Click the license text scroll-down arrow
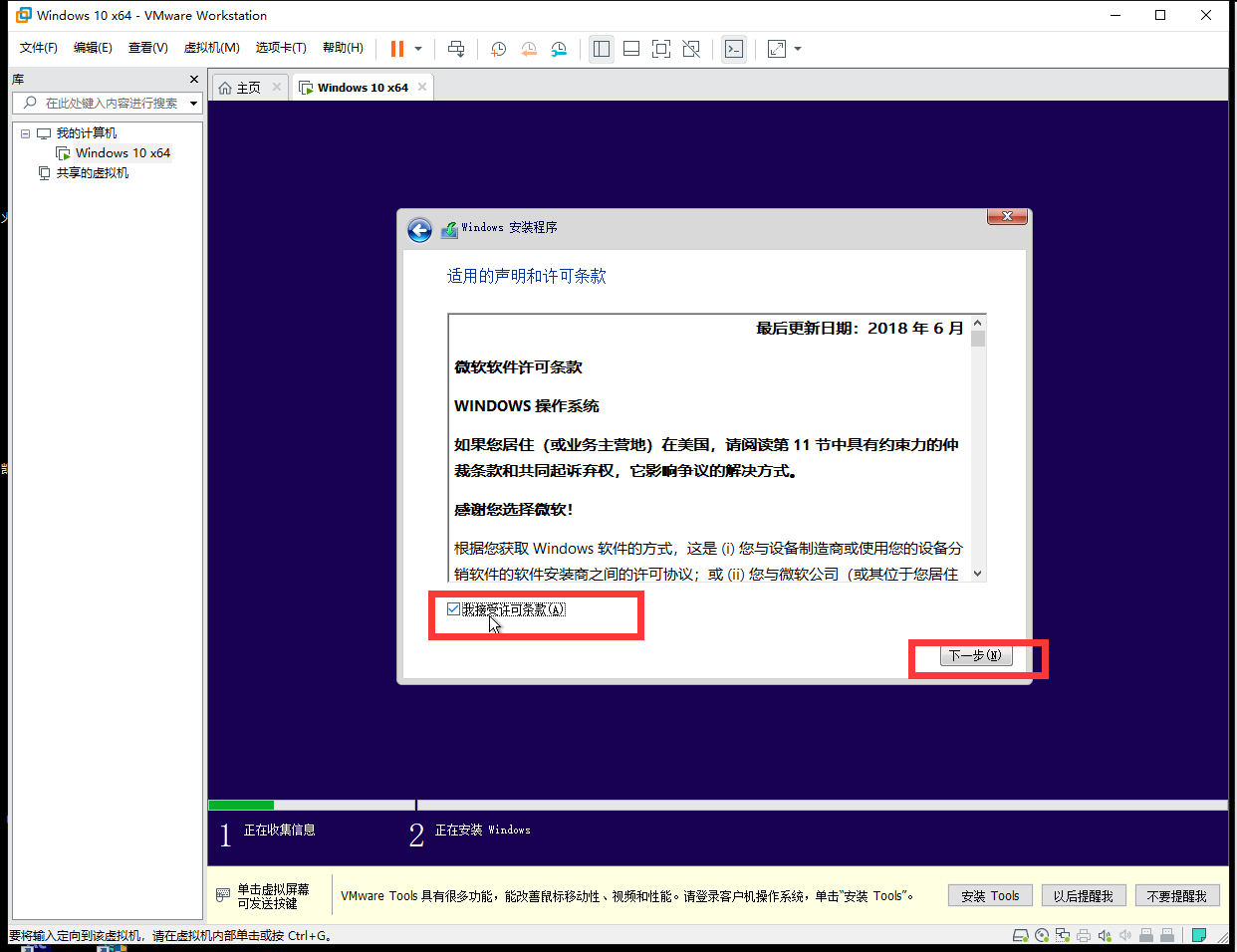This screenshot has width=1237, height=952. click(978, 574)
